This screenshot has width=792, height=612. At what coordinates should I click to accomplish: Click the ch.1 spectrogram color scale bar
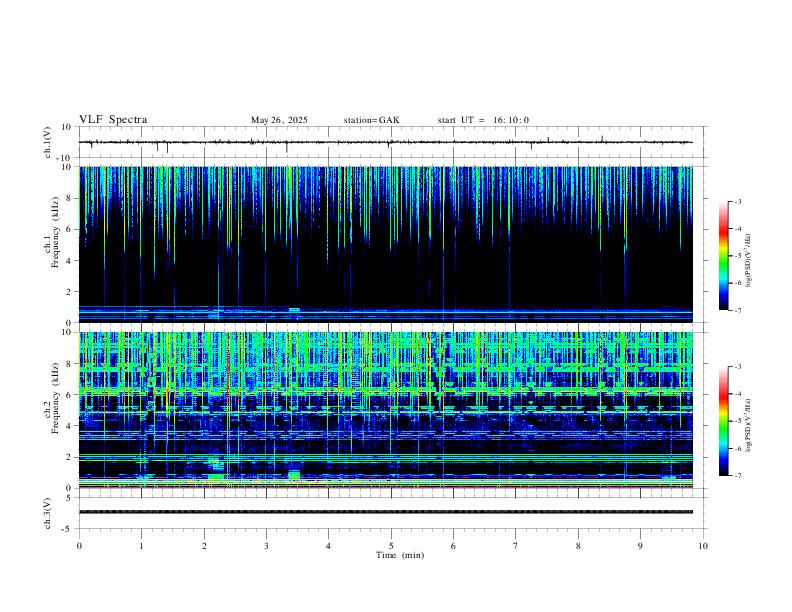pyautogui.click(x=723, y=256)
